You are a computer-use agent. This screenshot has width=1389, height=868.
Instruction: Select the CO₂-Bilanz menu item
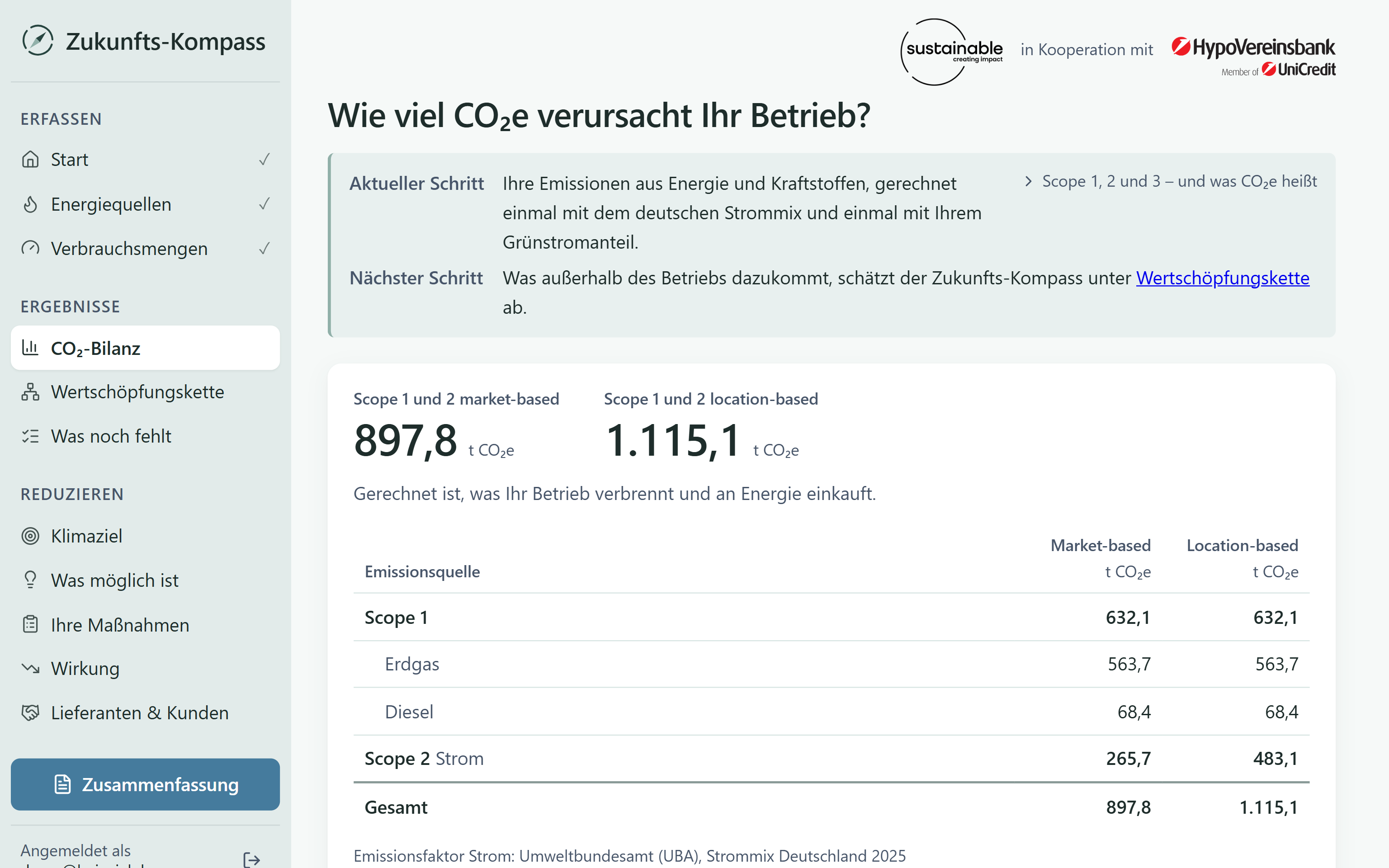click(x=145, y=348)
